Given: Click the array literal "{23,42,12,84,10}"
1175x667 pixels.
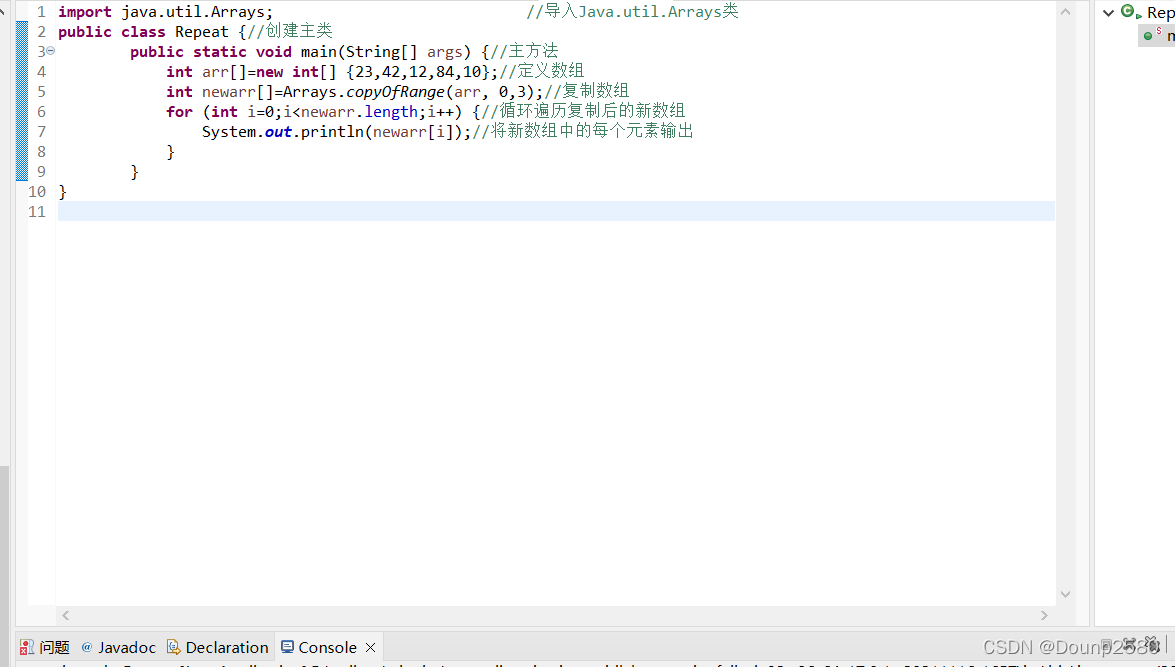Looking at the screenshot, I should (417, 72).
